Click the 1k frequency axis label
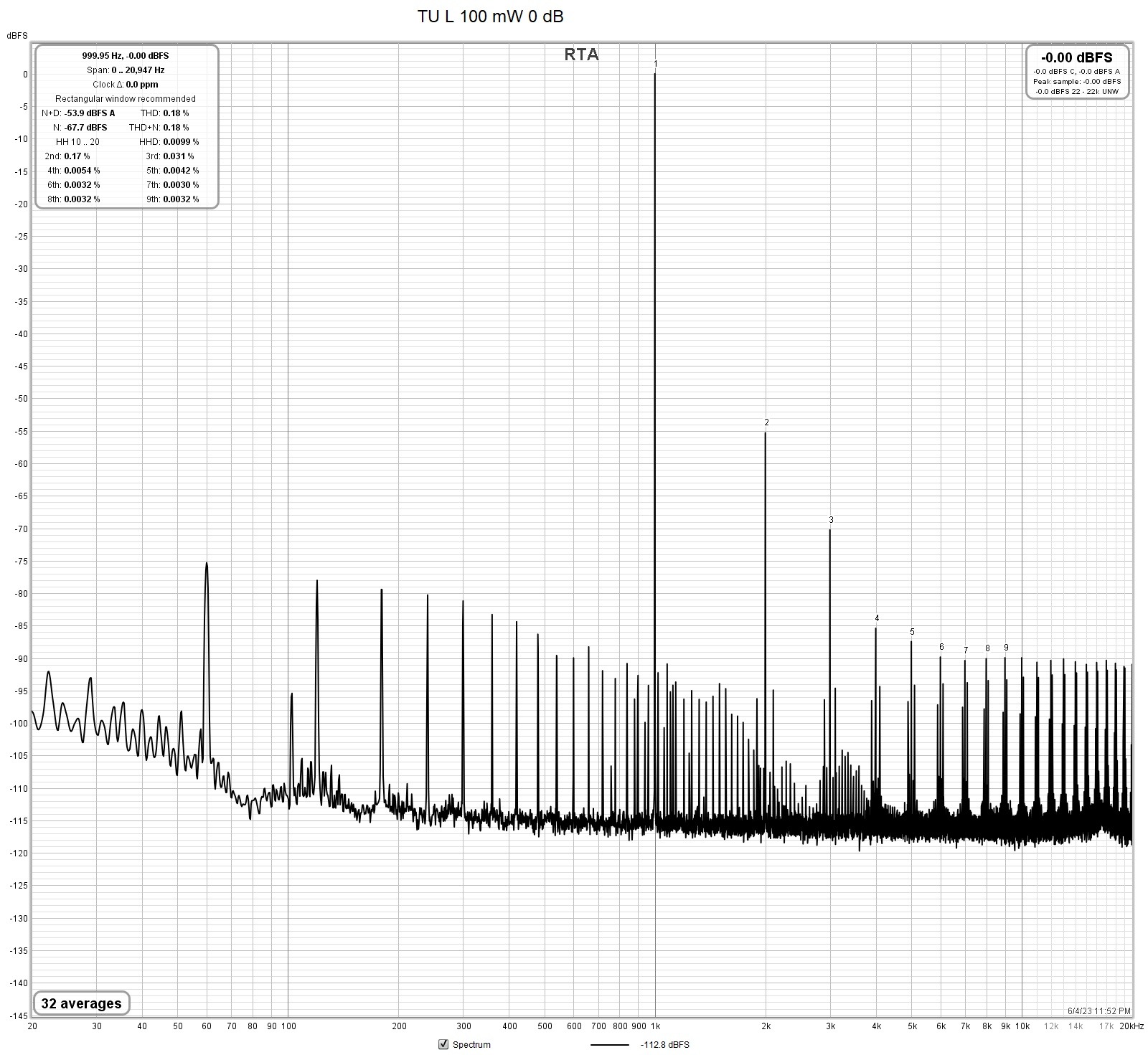The width and height of the screenshot is (1148, 1055). (x=655, y=1026)
